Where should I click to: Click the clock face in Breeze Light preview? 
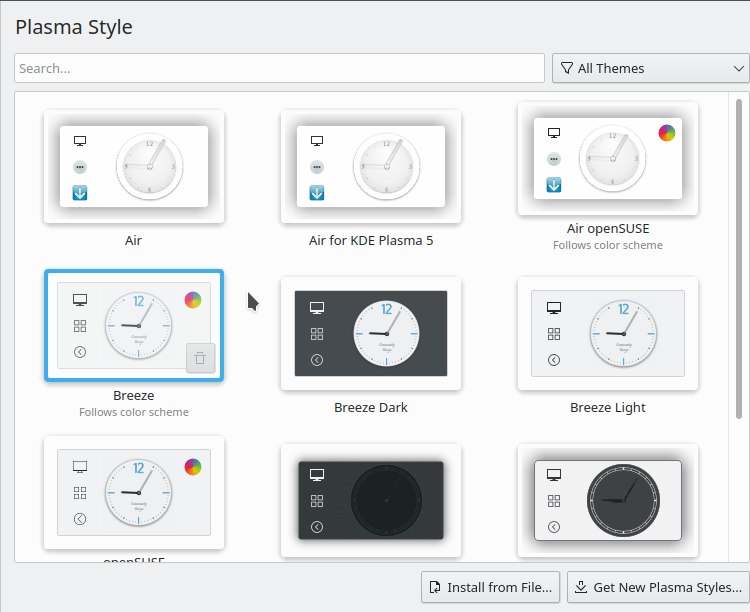click(623, 334)
